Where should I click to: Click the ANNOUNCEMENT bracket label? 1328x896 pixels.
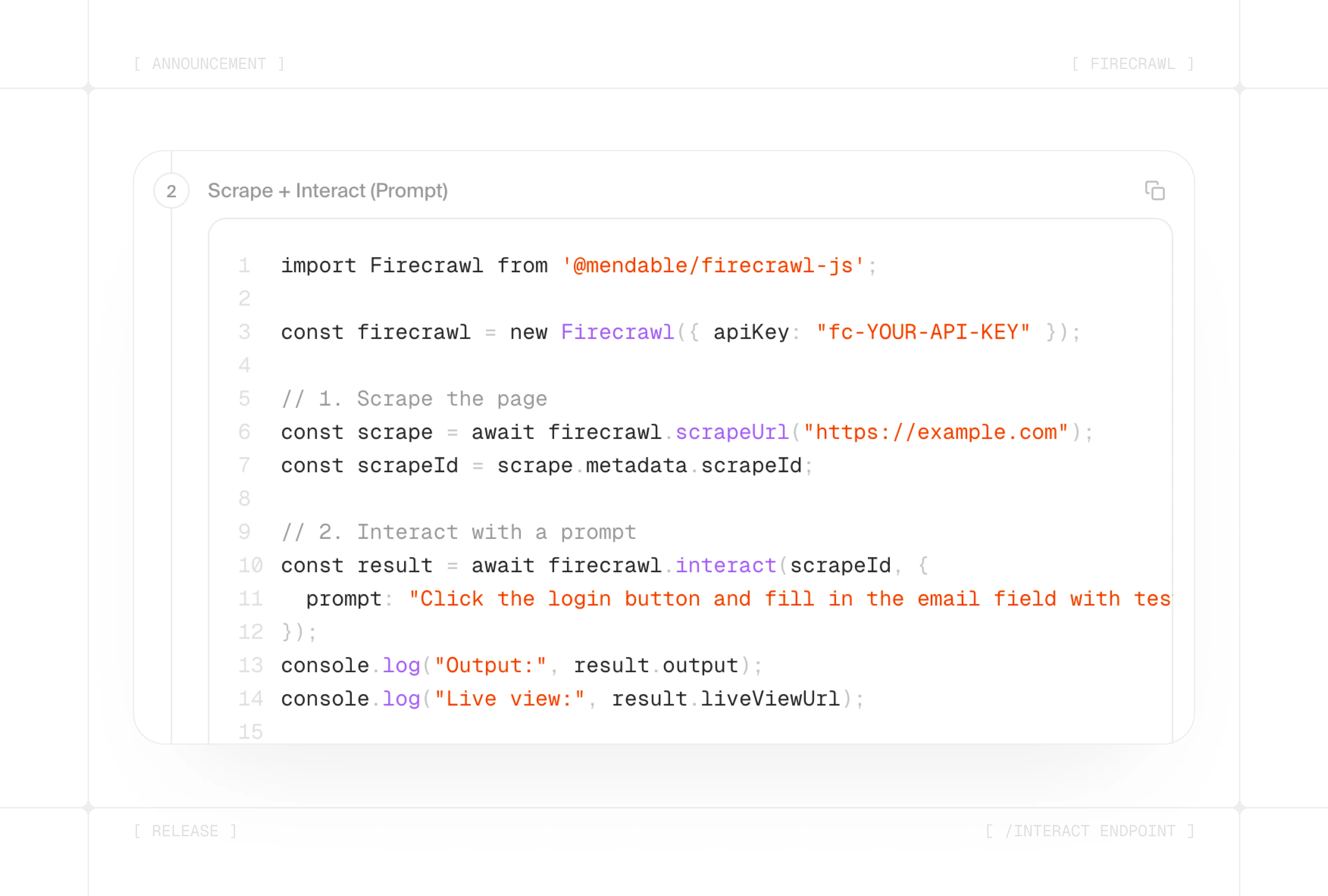click(209, 64)
